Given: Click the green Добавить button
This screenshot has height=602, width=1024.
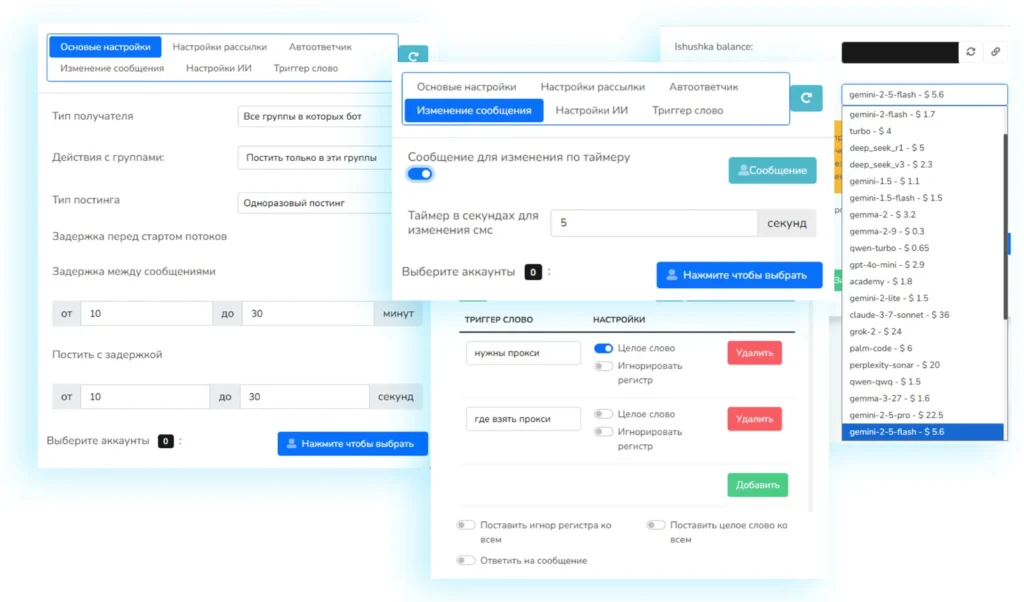Looking at the screenshot, I should pyautogui.click(x=756, y=484).
